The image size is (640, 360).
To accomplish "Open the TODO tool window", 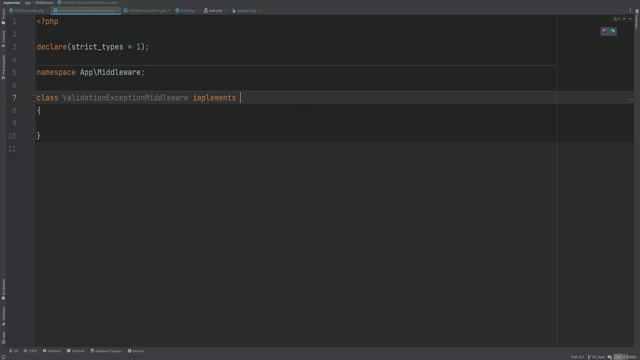I will 31,351.
